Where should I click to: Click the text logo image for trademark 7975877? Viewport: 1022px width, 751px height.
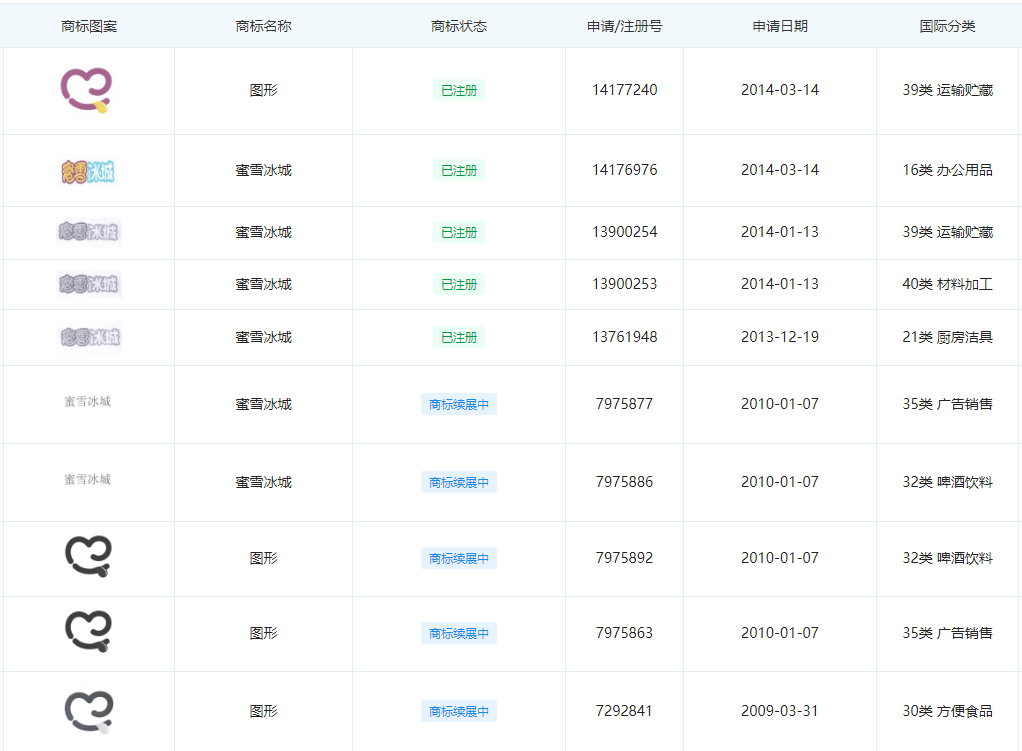click(88, 402)
